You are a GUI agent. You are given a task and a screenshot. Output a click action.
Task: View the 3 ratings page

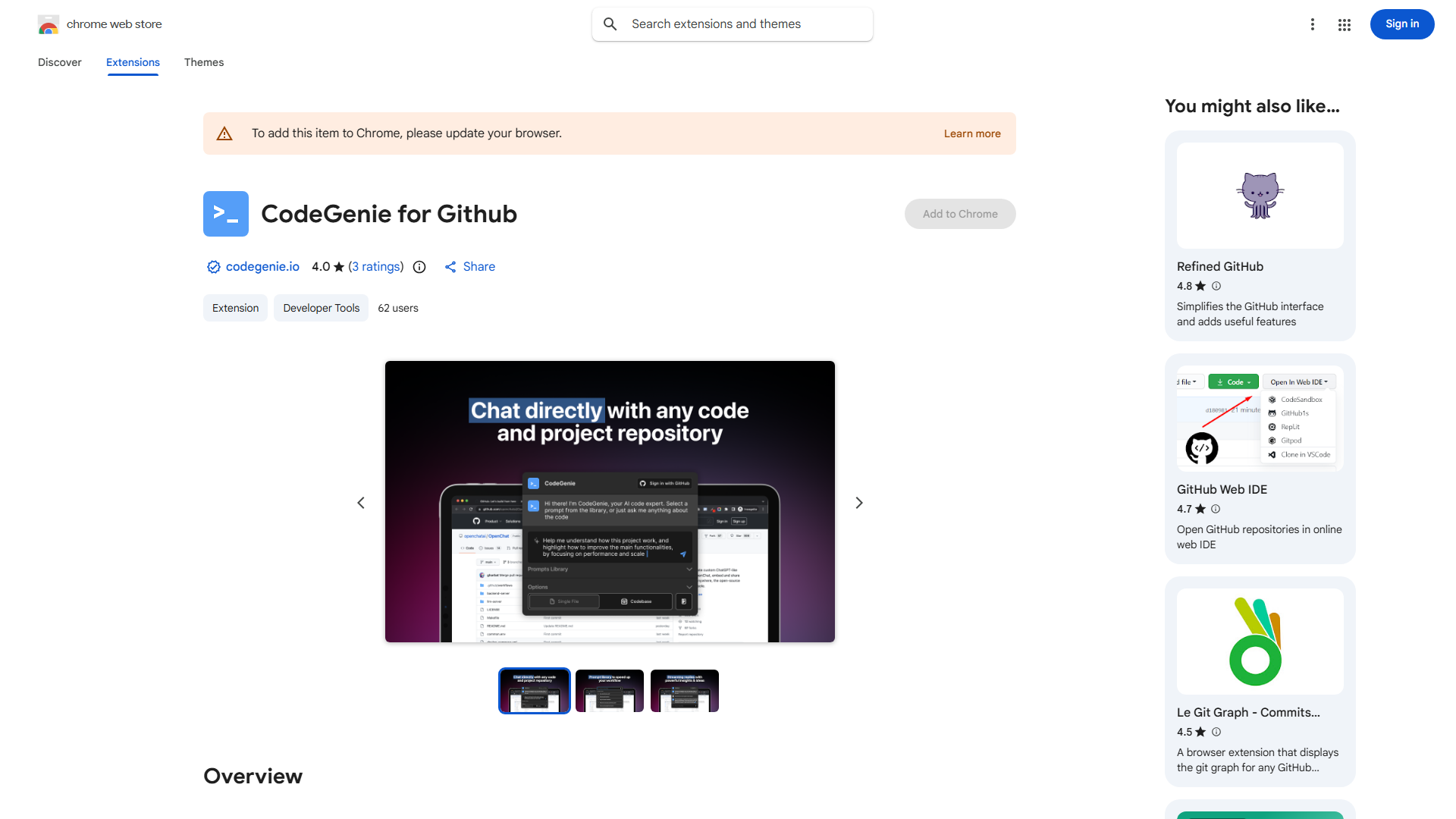[x=376, y=267]
